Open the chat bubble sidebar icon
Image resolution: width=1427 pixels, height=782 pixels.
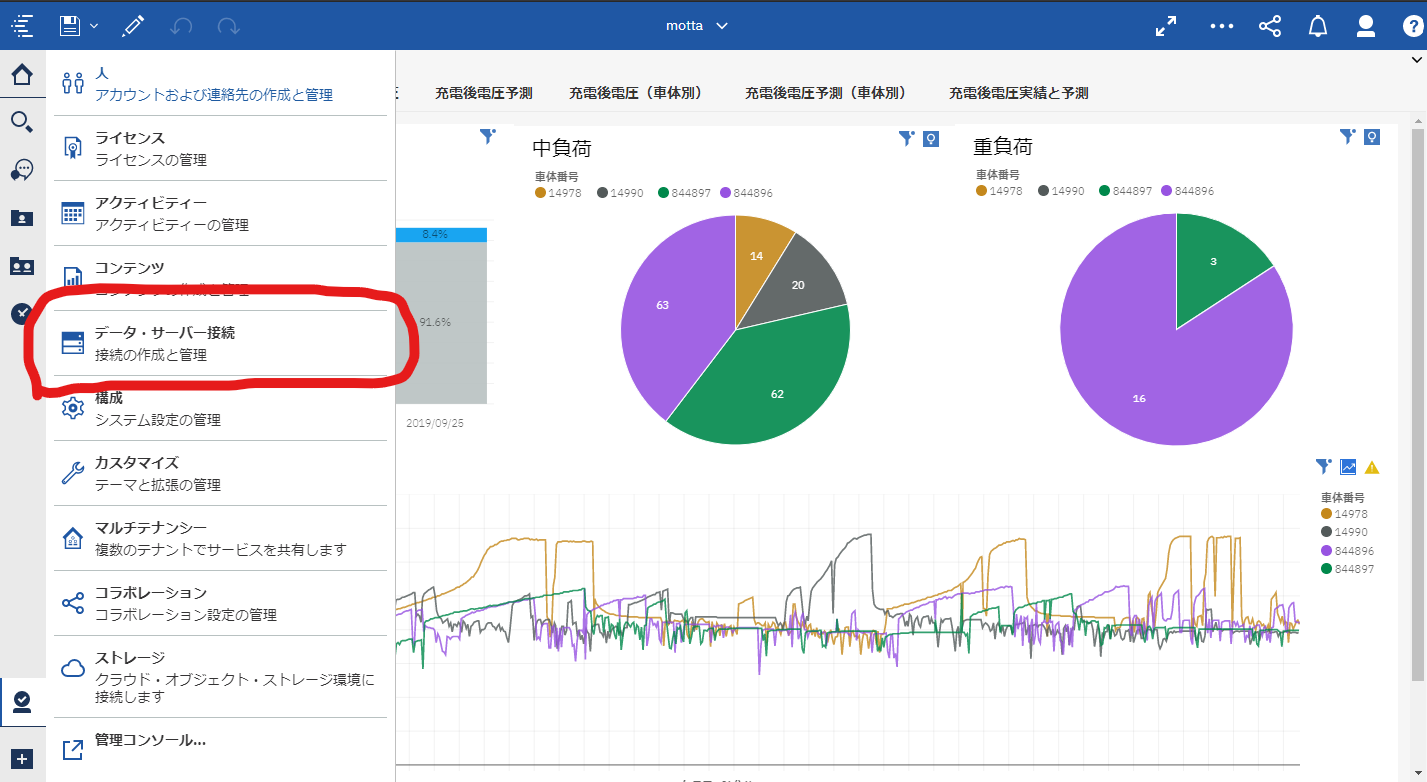click(x=22, y=170)
